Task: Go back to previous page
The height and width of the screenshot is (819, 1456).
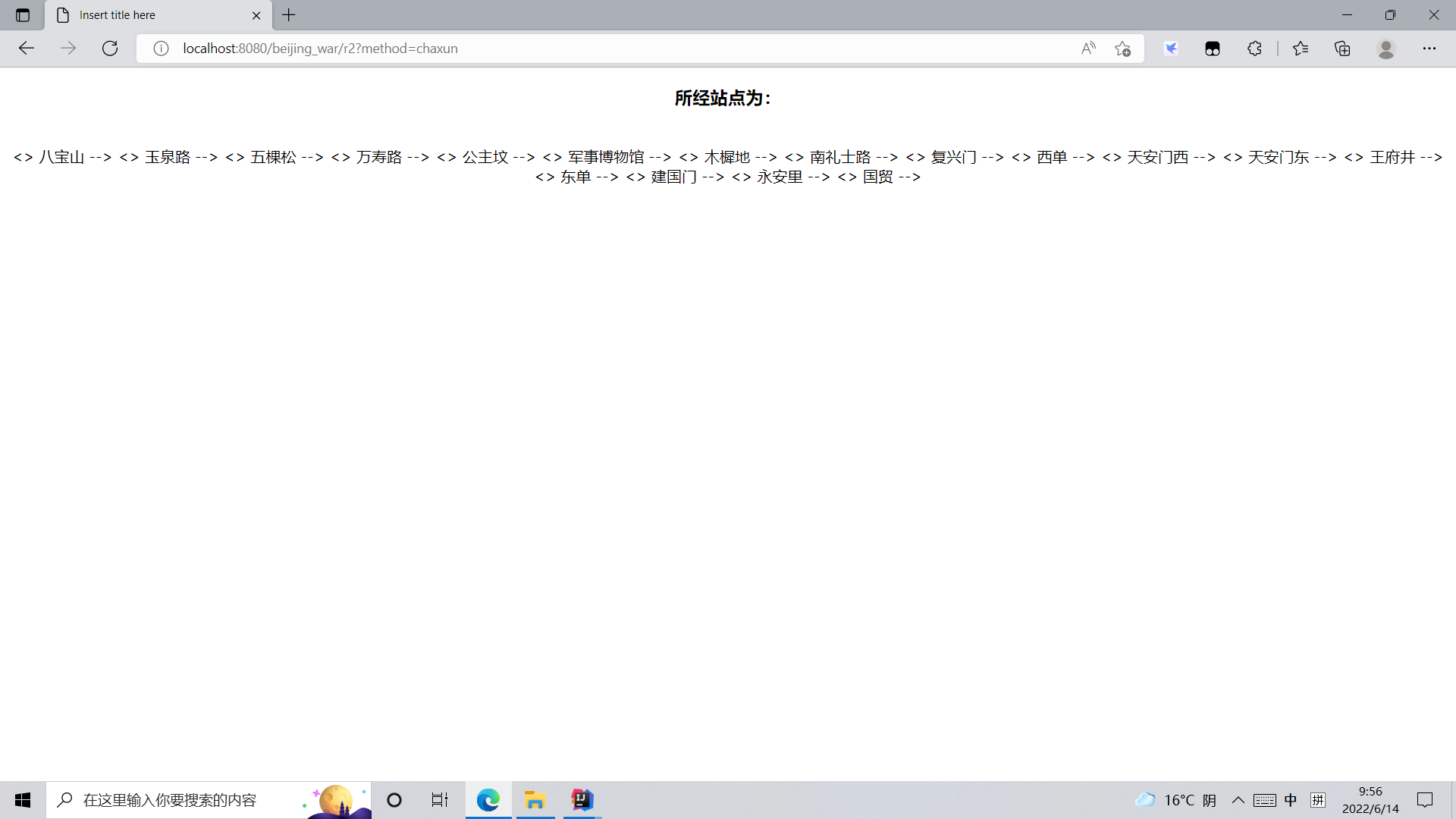Action: (27, 49)
